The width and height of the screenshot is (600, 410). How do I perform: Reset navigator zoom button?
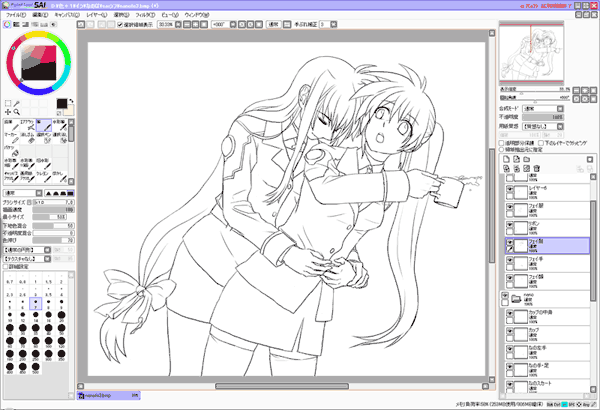point(593,91)
